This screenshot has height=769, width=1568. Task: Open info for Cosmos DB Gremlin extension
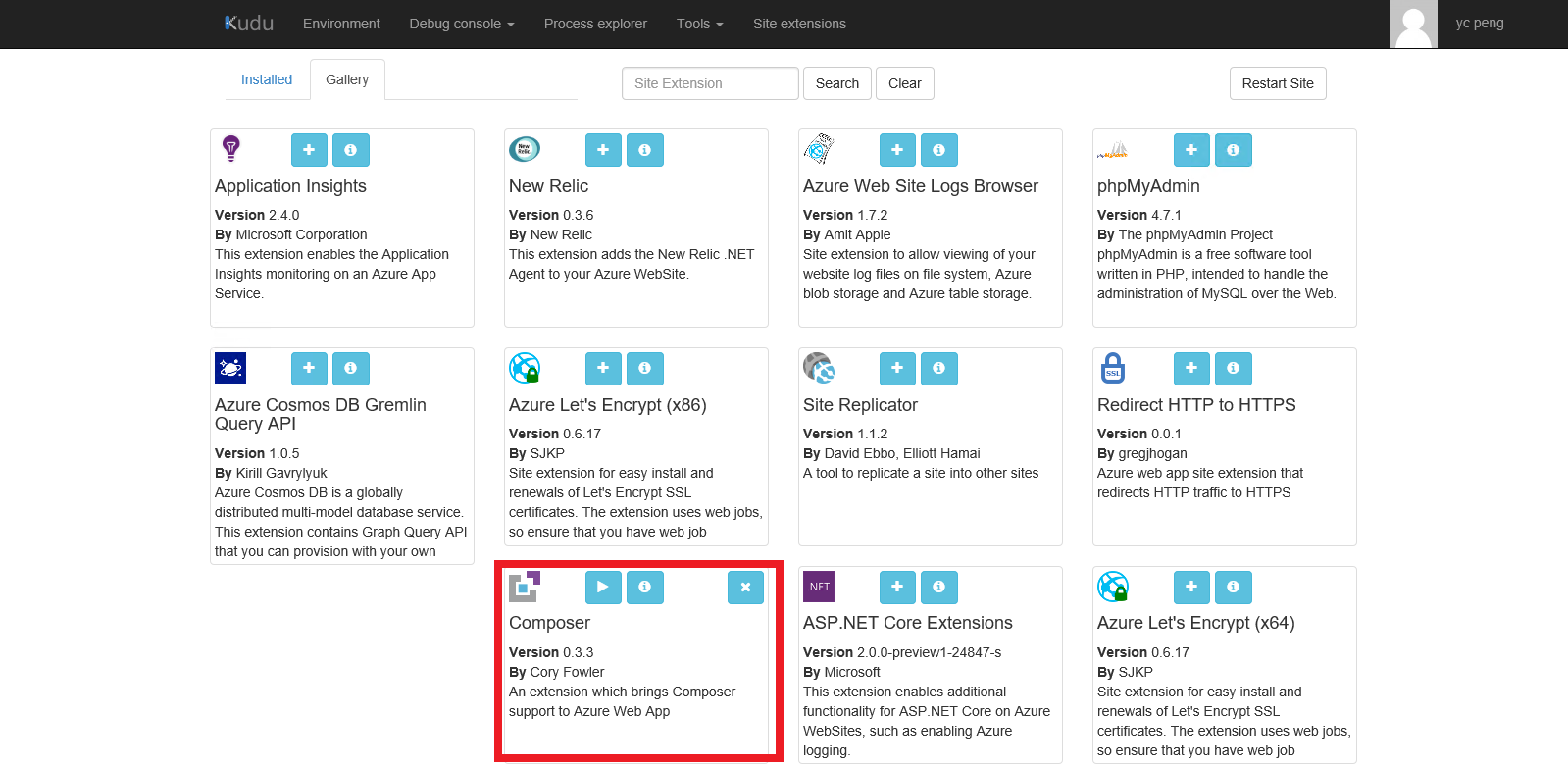(x=351, y=369)
